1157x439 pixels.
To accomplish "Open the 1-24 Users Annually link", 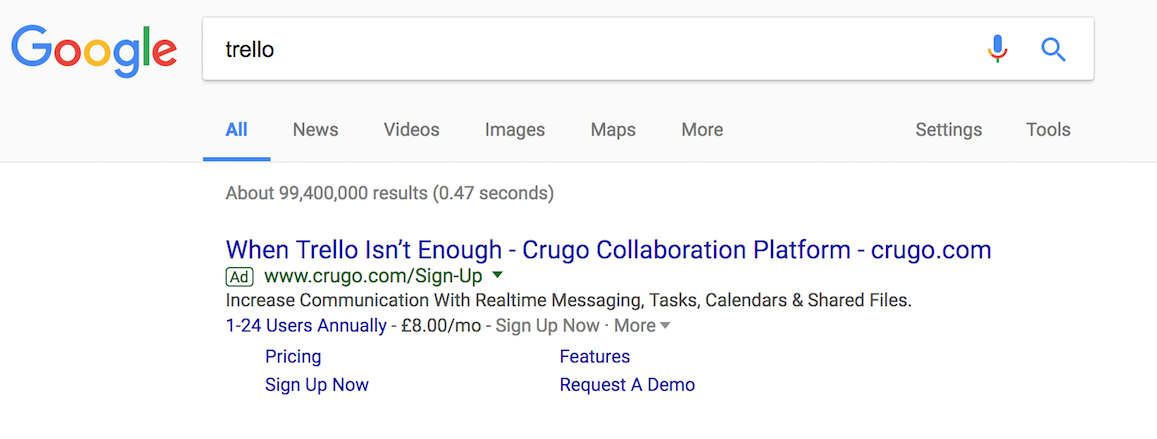I will [x=305, y=325].
